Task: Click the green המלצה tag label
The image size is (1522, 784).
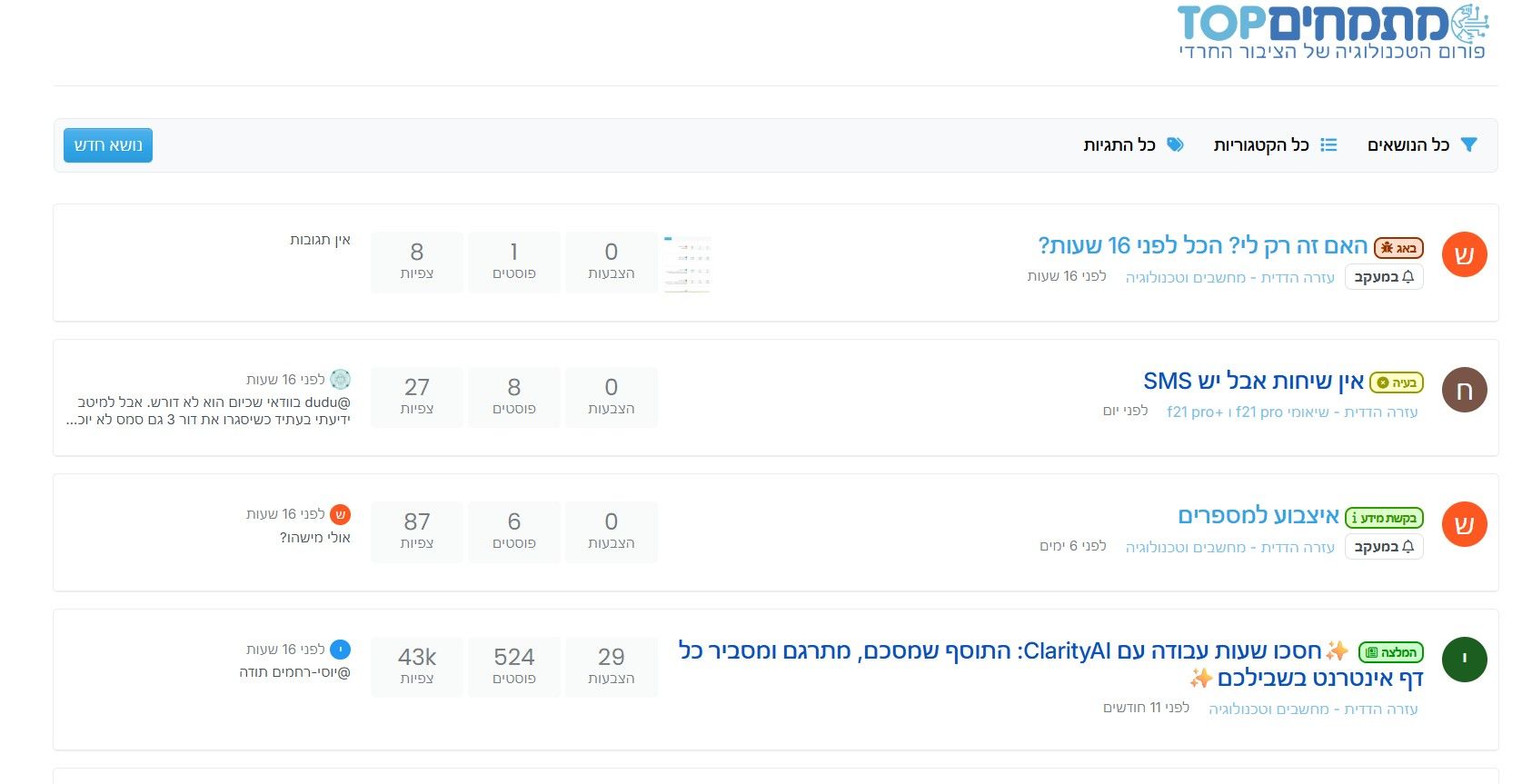Action: (x=1390, y=652)
